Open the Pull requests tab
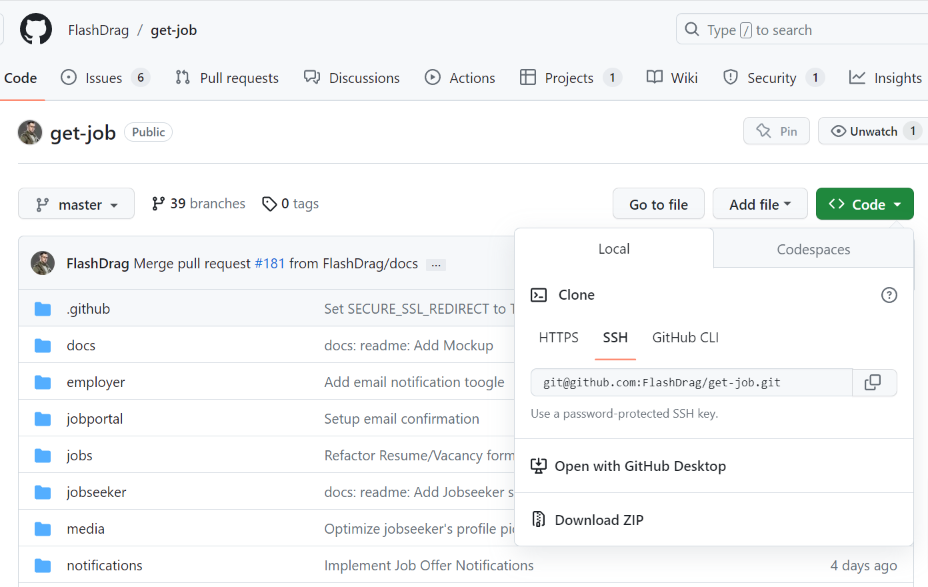Screen dimensions: 928x587 click(x=227, y=78)
